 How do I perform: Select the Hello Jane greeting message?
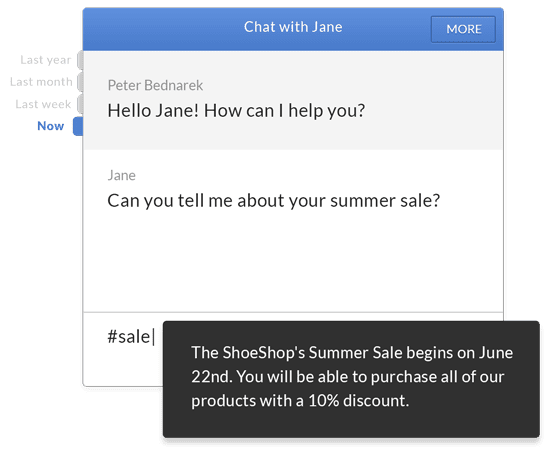(x=236, y=110)
